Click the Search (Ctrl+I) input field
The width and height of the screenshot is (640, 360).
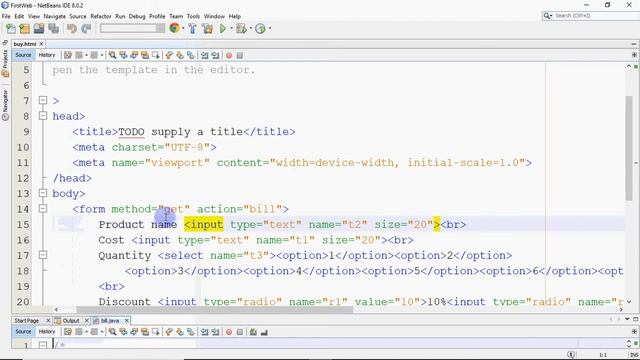click(x=594, y=16)
